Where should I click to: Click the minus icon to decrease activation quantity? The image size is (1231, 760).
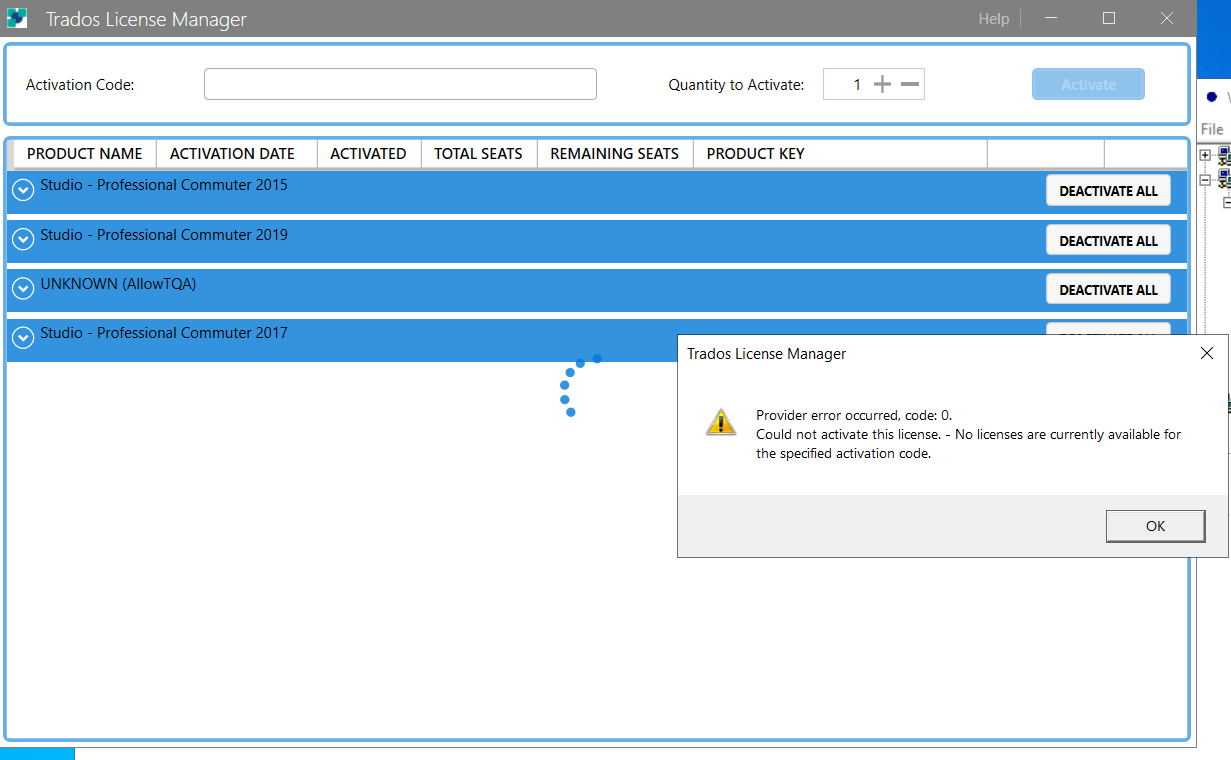click(x=911, y=84)
